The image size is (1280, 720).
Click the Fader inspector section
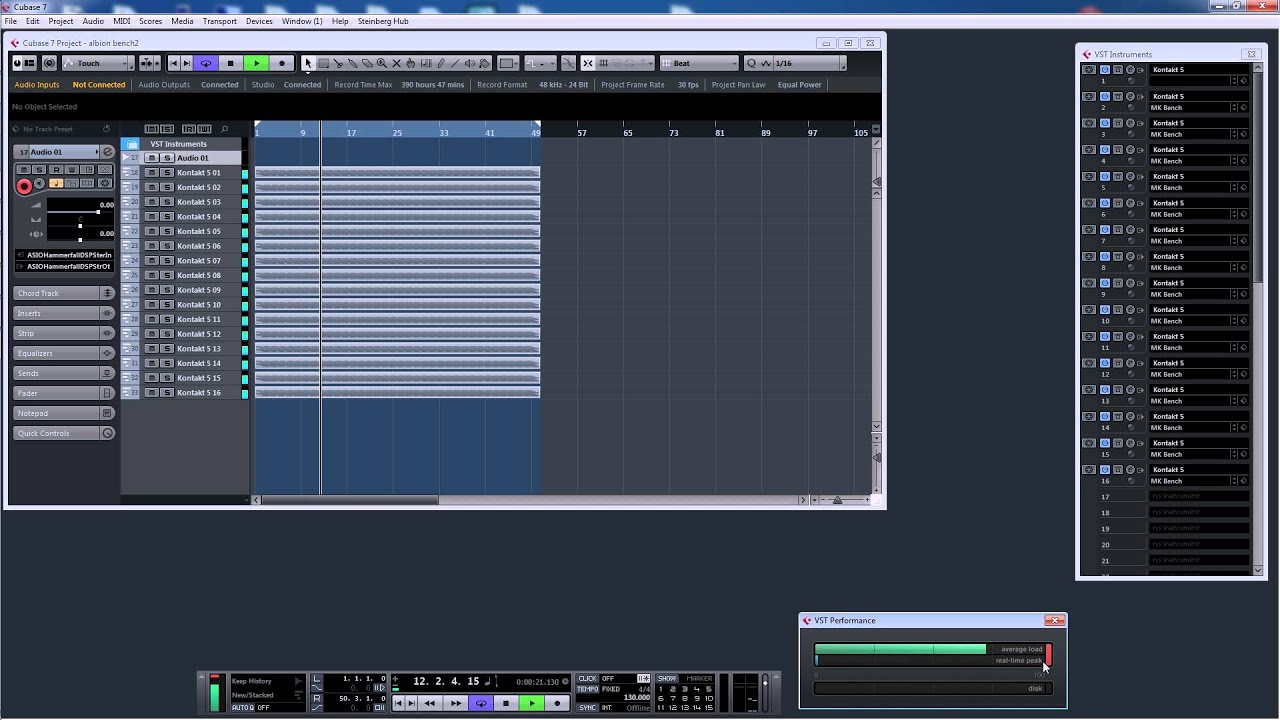(x=64, y=393)
